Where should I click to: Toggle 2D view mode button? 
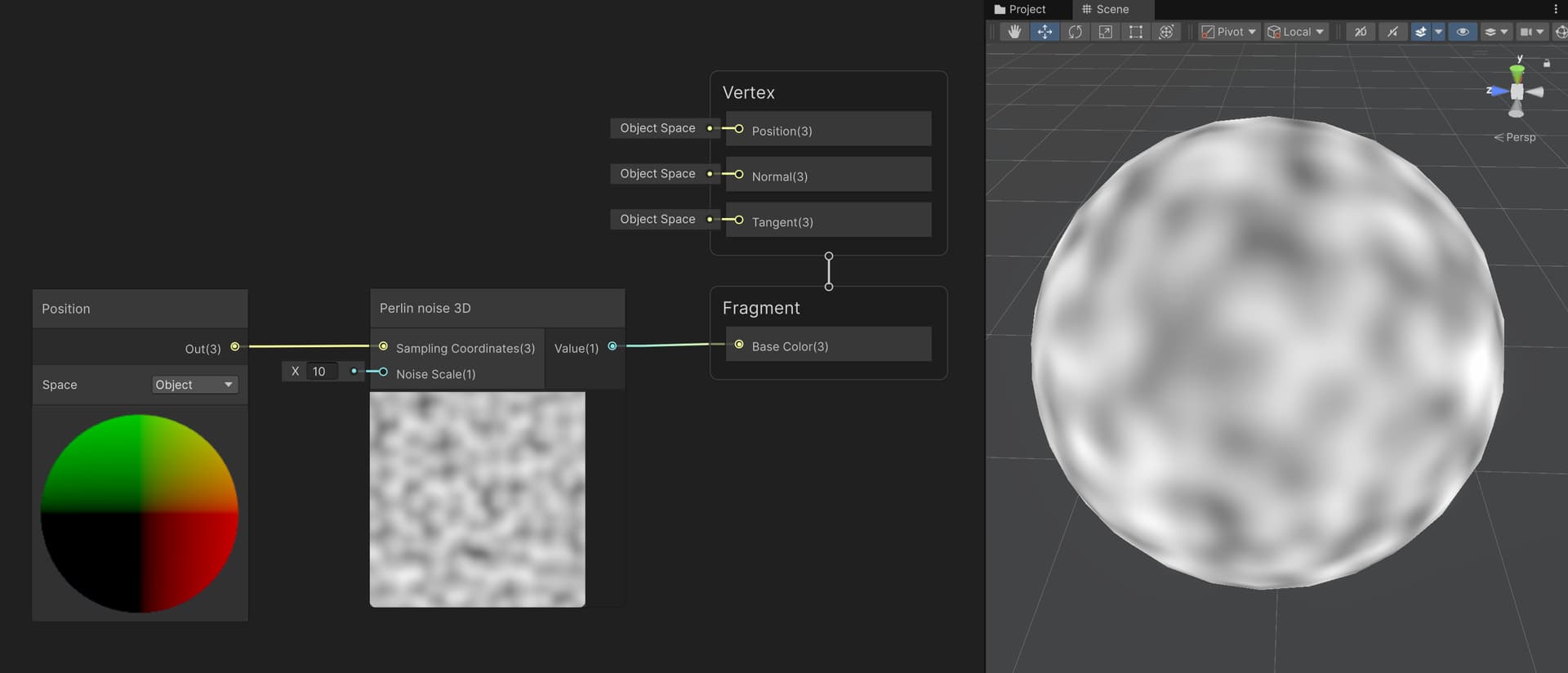tap(1361, 32)
